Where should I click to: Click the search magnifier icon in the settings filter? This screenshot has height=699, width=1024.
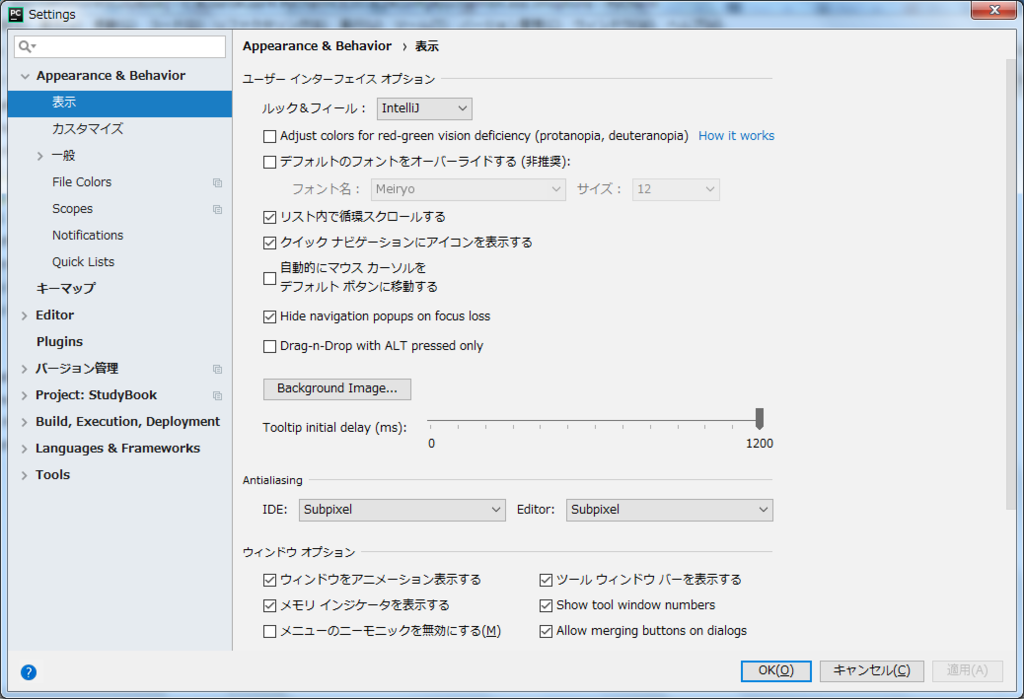(26, 46)
